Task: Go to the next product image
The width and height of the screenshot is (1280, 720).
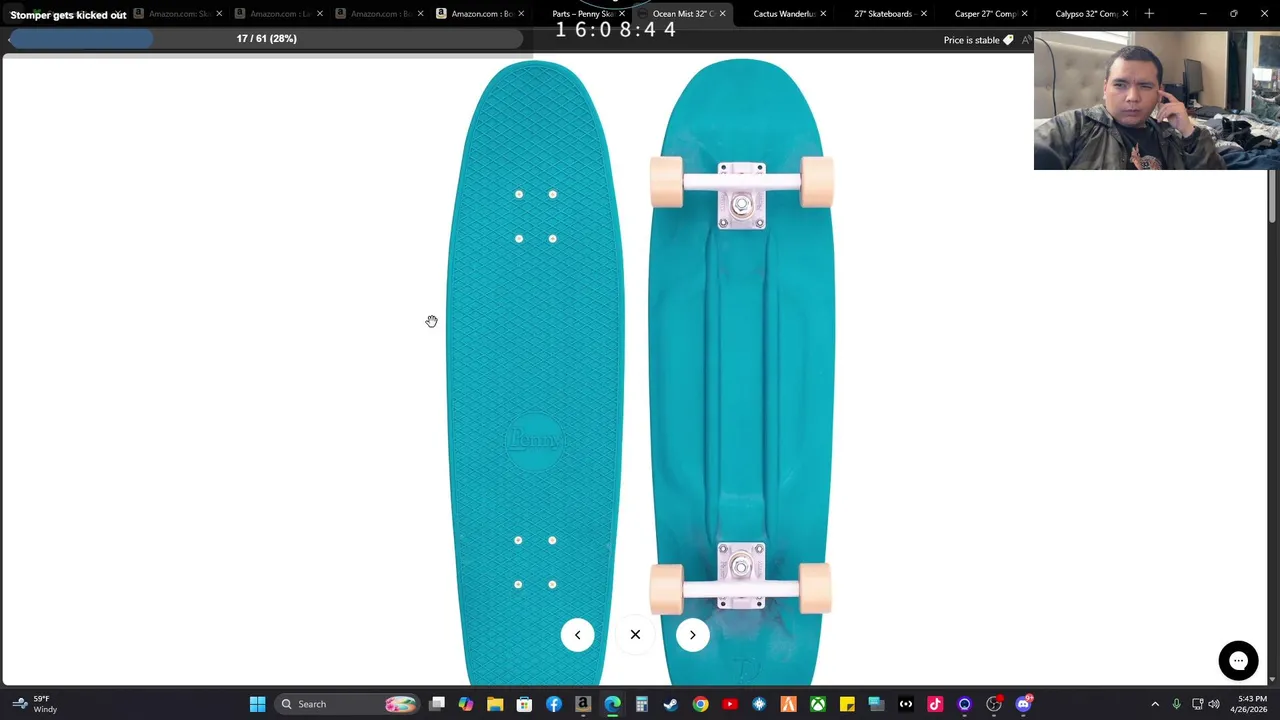Action: click(692, 635)
